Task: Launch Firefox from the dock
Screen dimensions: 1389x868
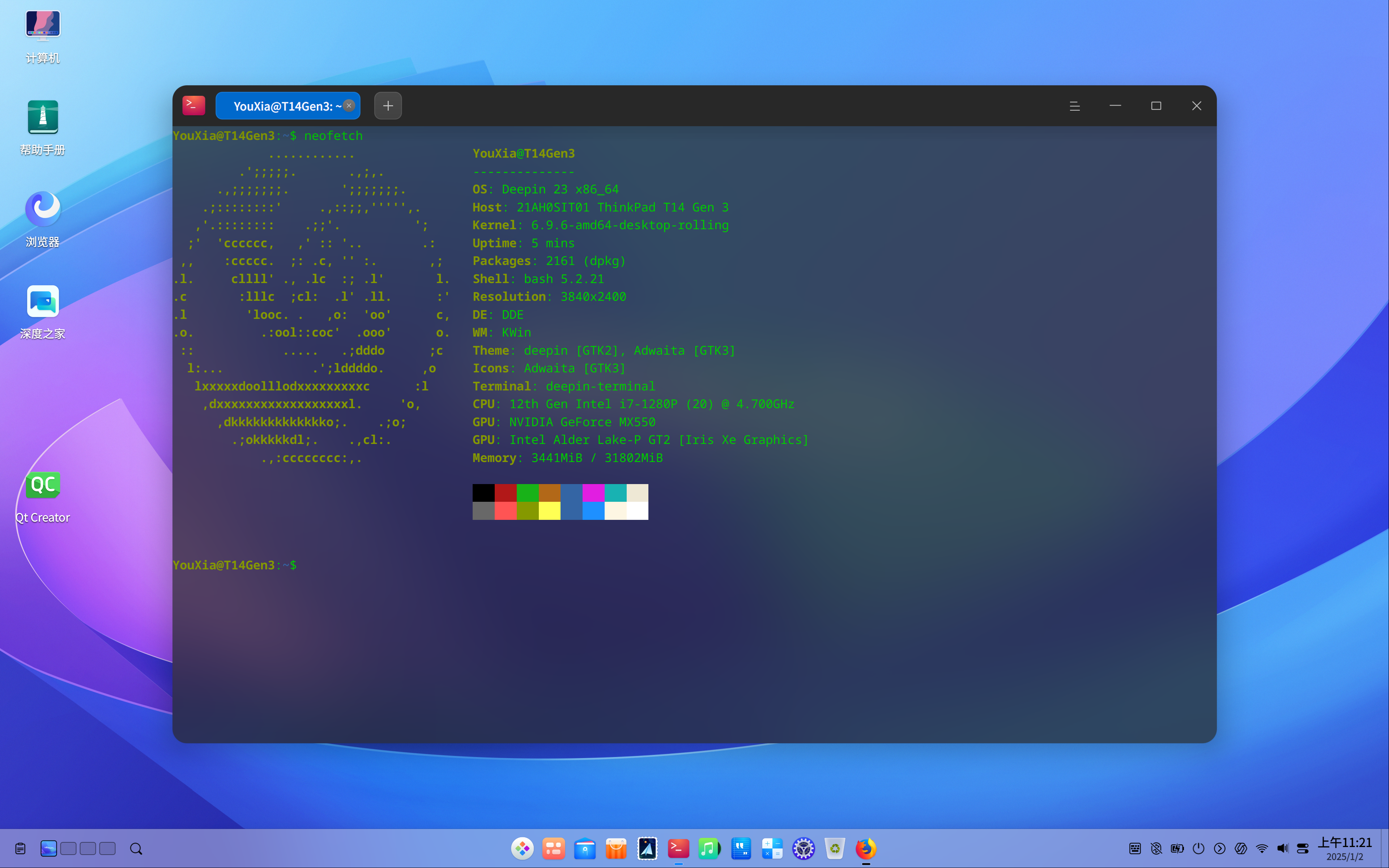Action: (x=866, y=848)
